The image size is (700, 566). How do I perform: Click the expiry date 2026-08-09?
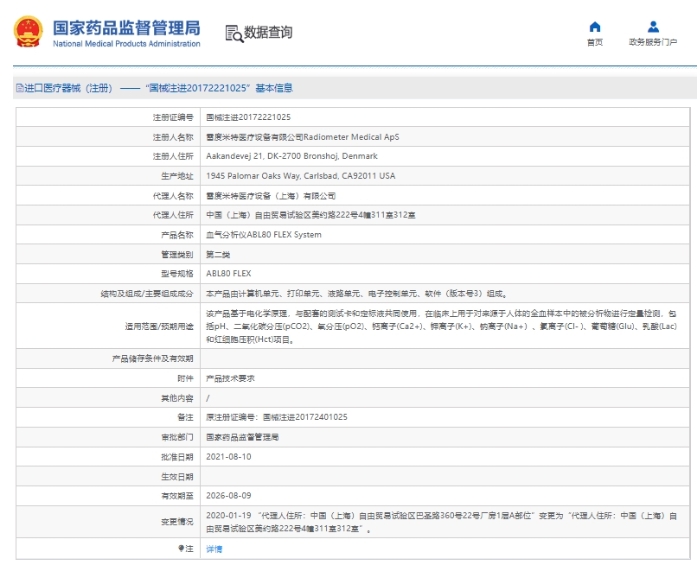click(228, 495)
